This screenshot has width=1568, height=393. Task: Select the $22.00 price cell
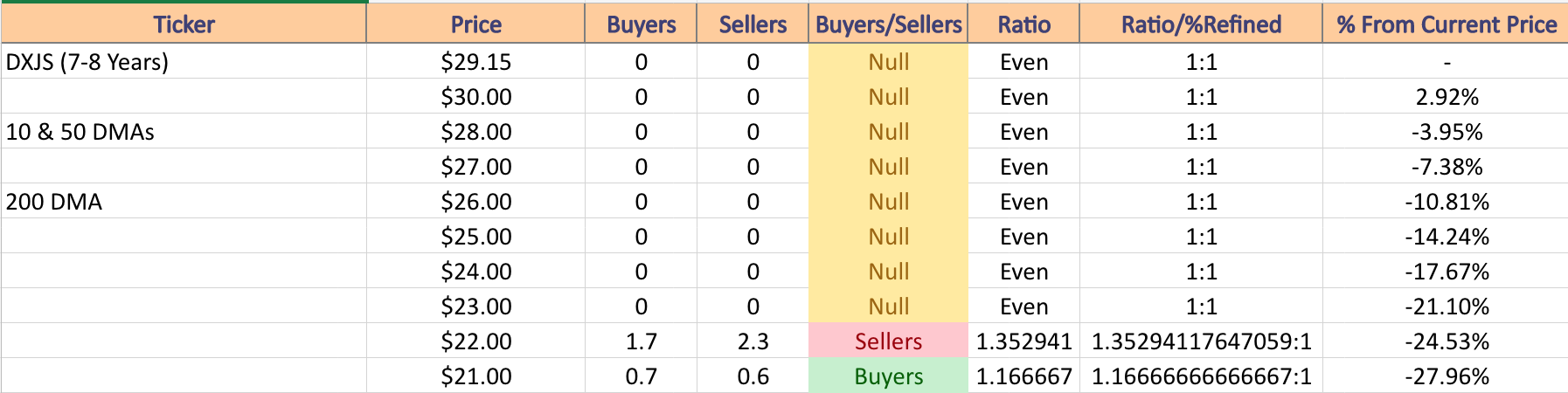[x=475, y=341]
